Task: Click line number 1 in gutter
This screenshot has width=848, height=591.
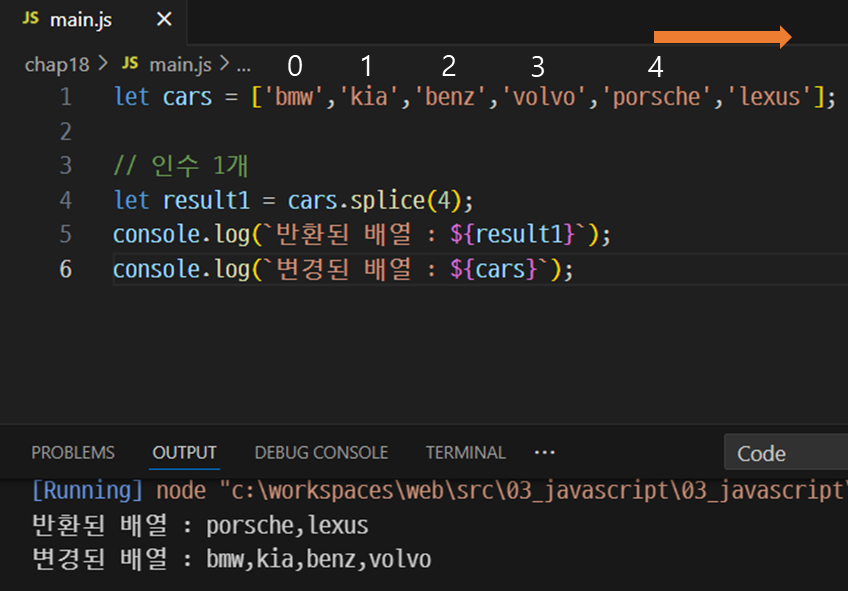Action: (65, 97)
